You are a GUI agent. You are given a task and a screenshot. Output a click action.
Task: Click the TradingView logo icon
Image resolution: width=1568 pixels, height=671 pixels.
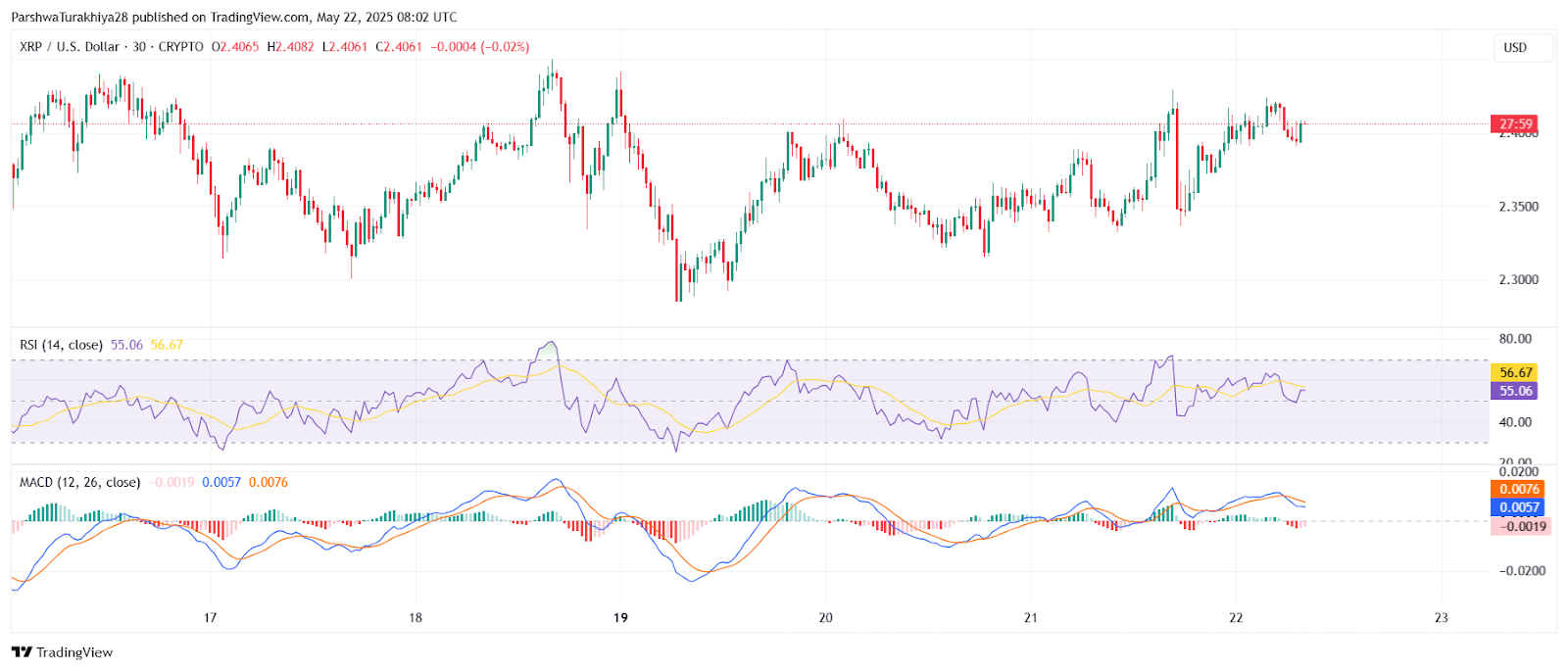(x=22, y=652)
